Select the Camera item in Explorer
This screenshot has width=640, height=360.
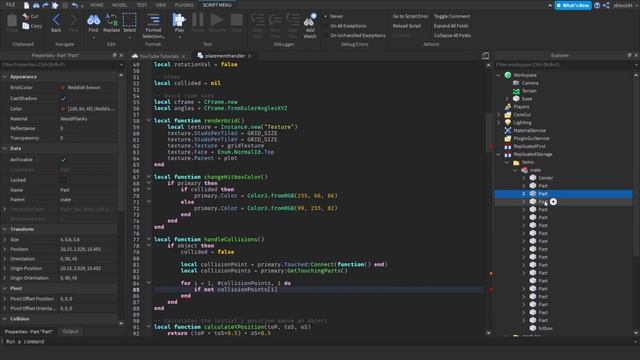coord(530,83)
